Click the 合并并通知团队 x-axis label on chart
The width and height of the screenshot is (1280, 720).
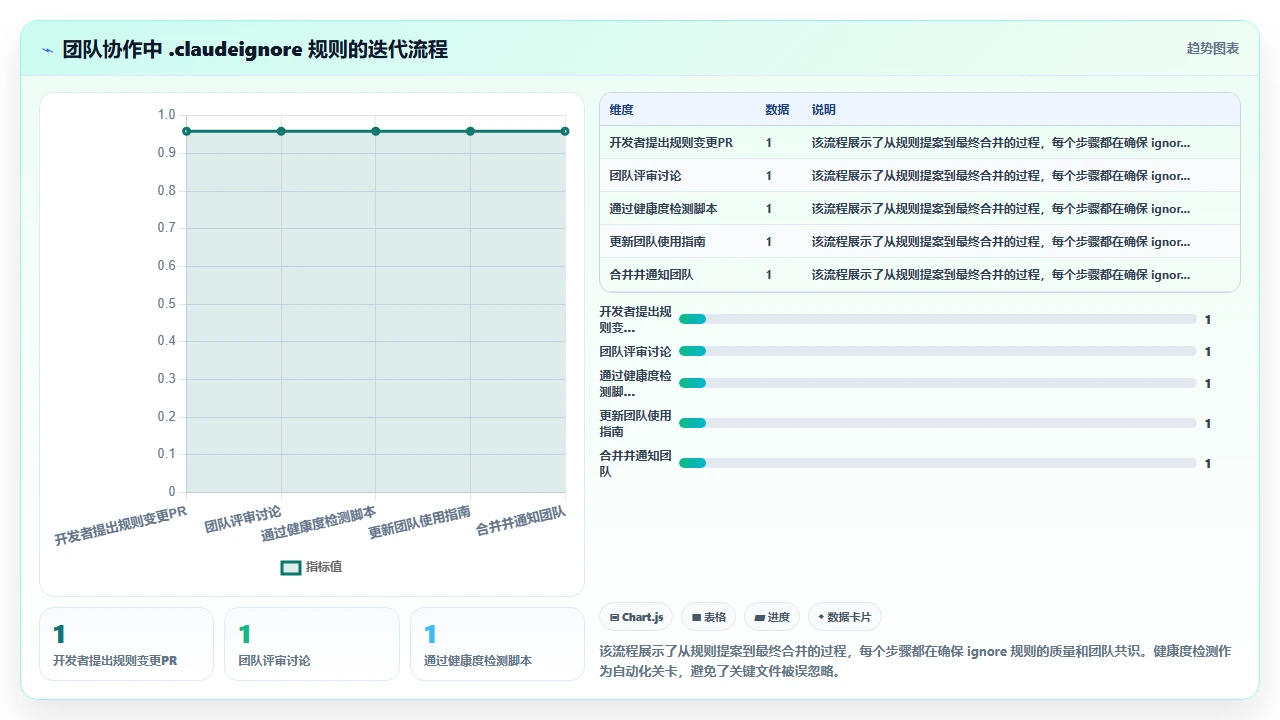pyautogui.click(x=521, y=521)
